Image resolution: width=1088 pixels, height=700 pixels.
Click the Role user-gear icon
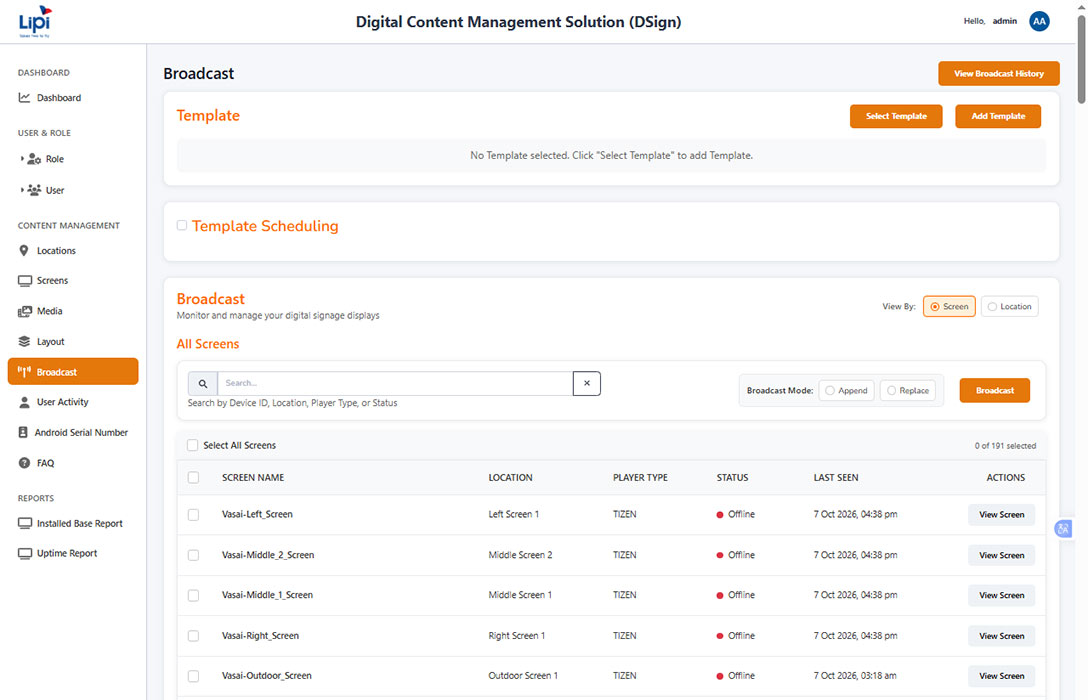pyautogui.click(x=34, y=159)
